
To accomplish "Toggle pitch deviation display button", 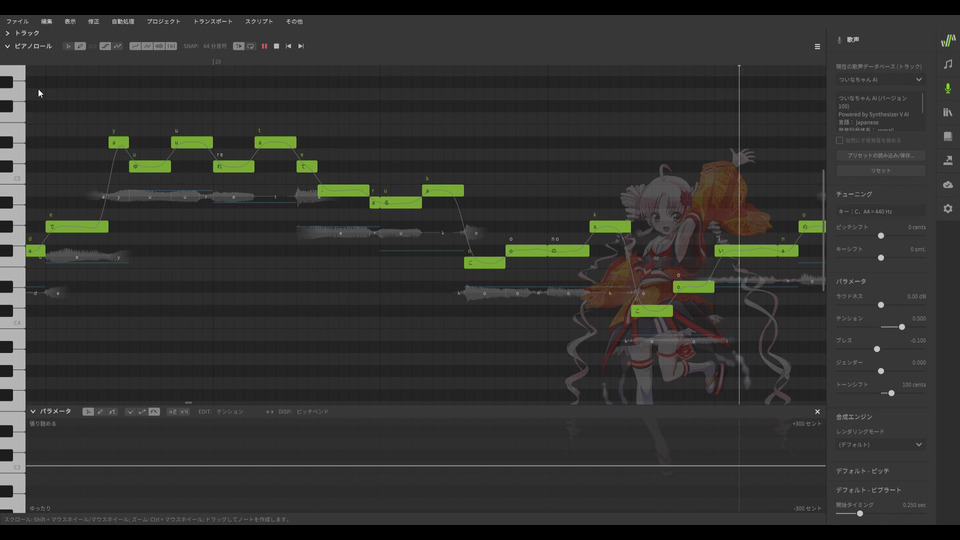I will [147, 46].
